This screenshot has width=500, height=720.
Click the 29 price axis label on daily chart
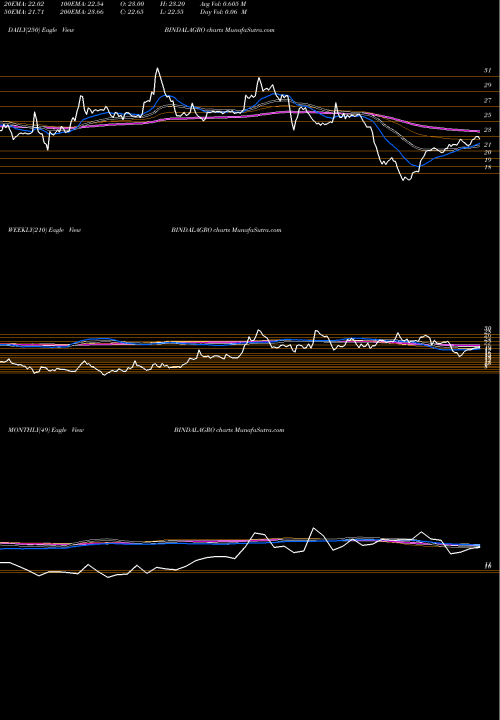coord(487,85)
